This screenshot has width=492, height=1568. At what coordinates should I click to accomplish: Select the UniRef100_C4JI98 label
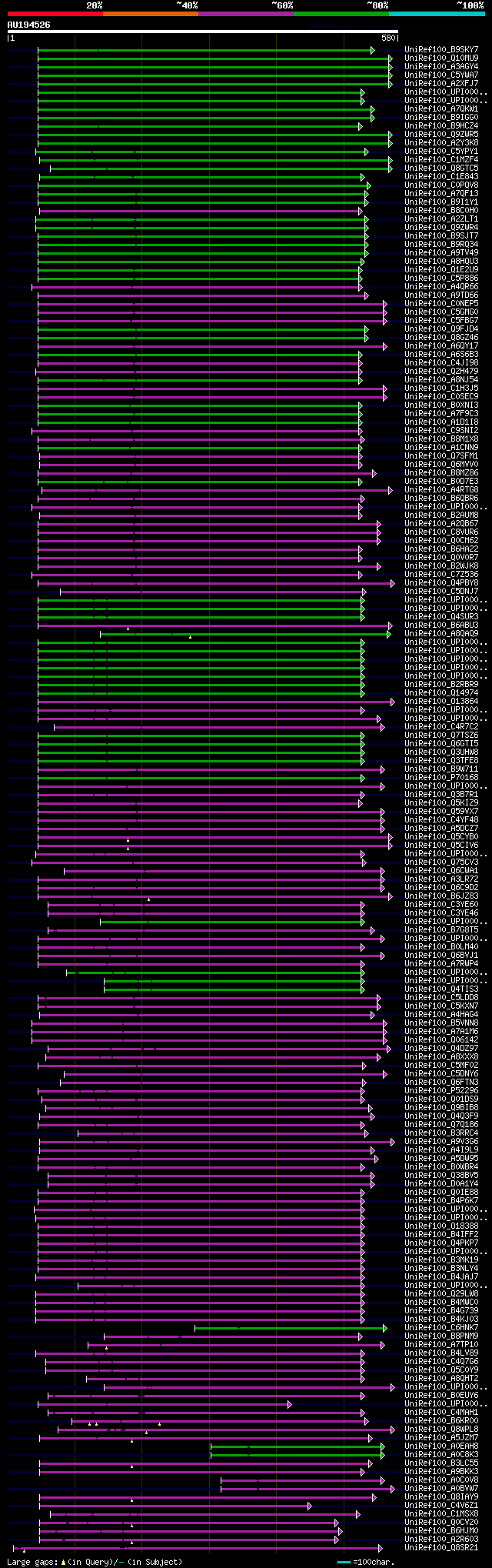point(441,362)
